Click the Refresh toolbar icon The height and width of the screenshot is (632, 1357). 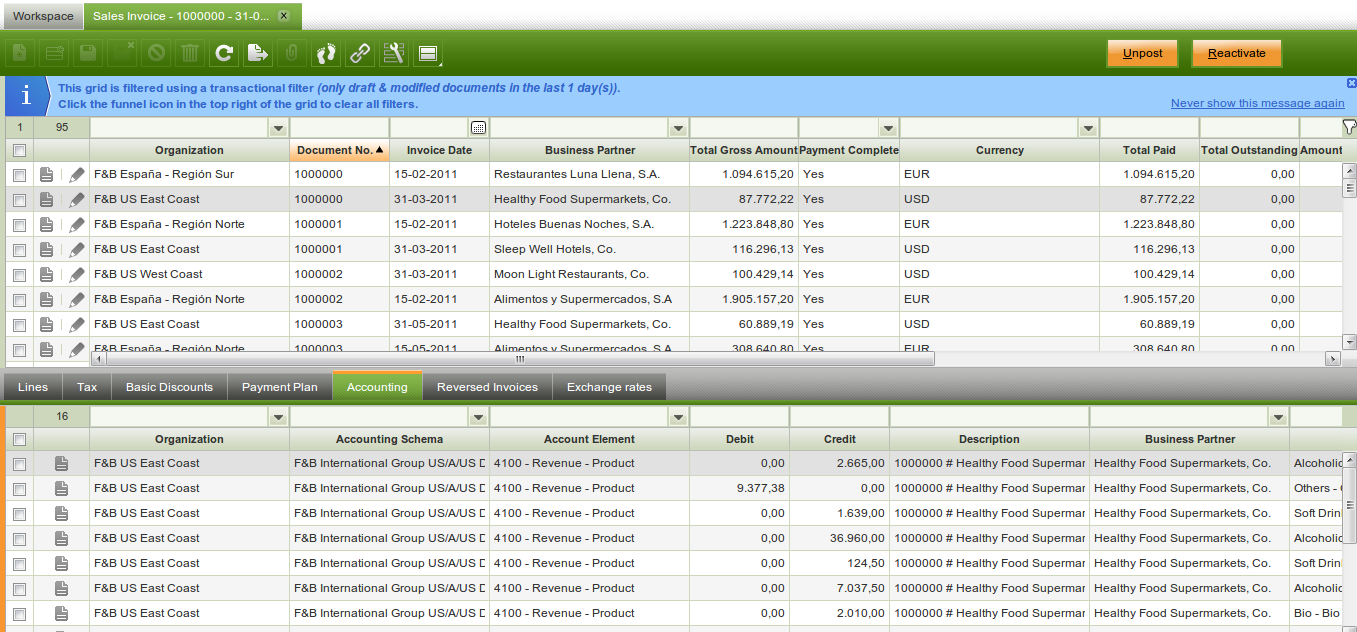(x=224, y=53)
